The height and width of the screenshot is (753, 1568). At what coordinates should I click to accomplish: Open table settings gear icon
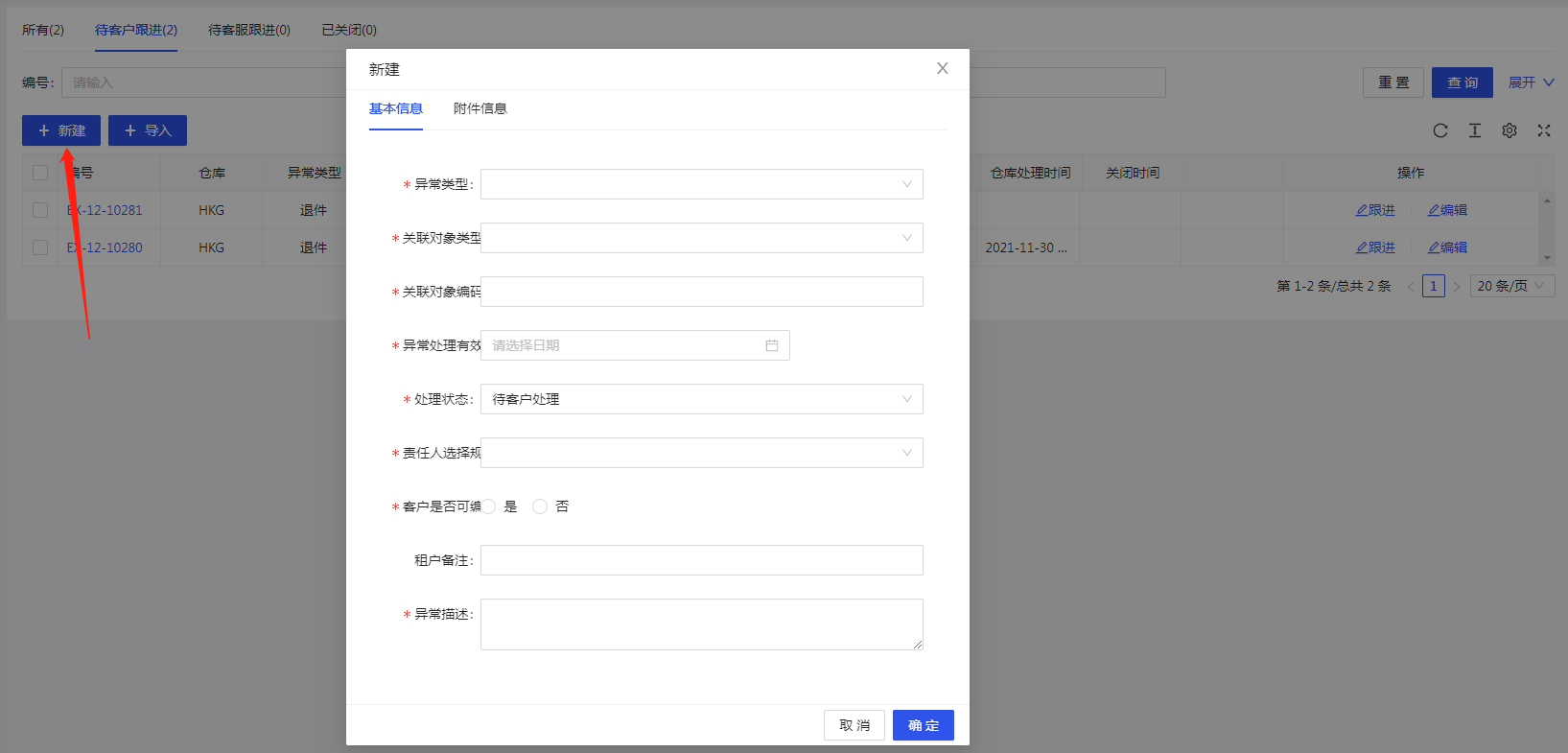pos(1509,130)
